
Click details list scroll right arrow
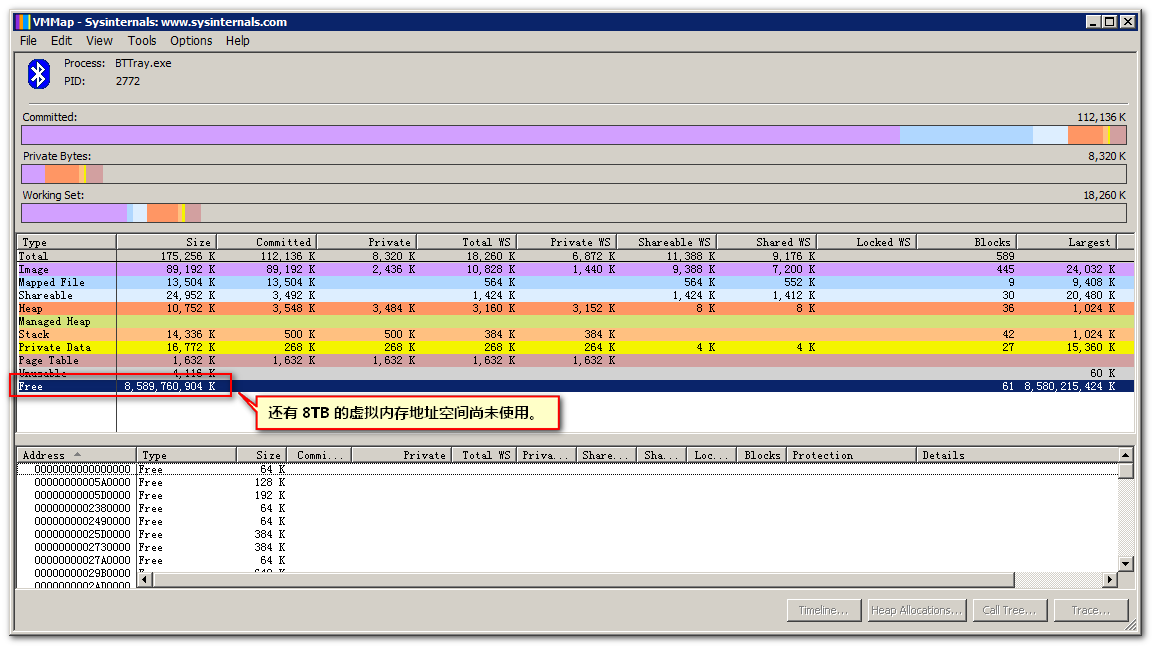1109,580
